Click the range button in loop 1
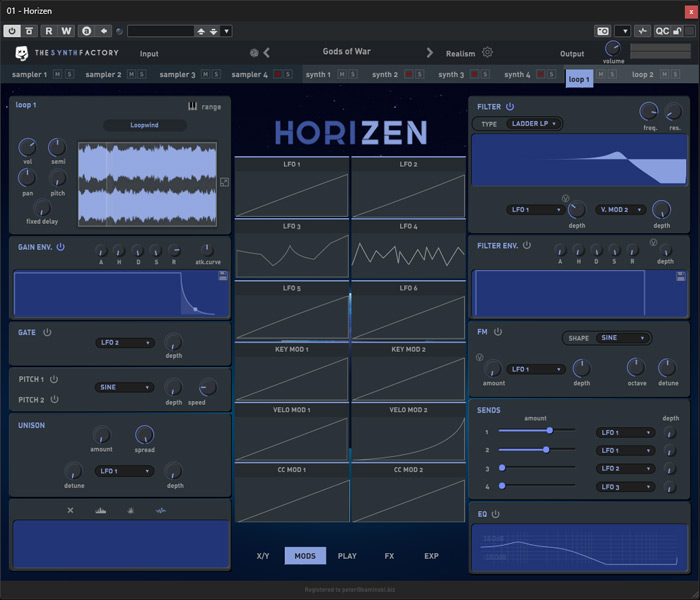Viewport: 700px width, 600px height. point(211,107)
